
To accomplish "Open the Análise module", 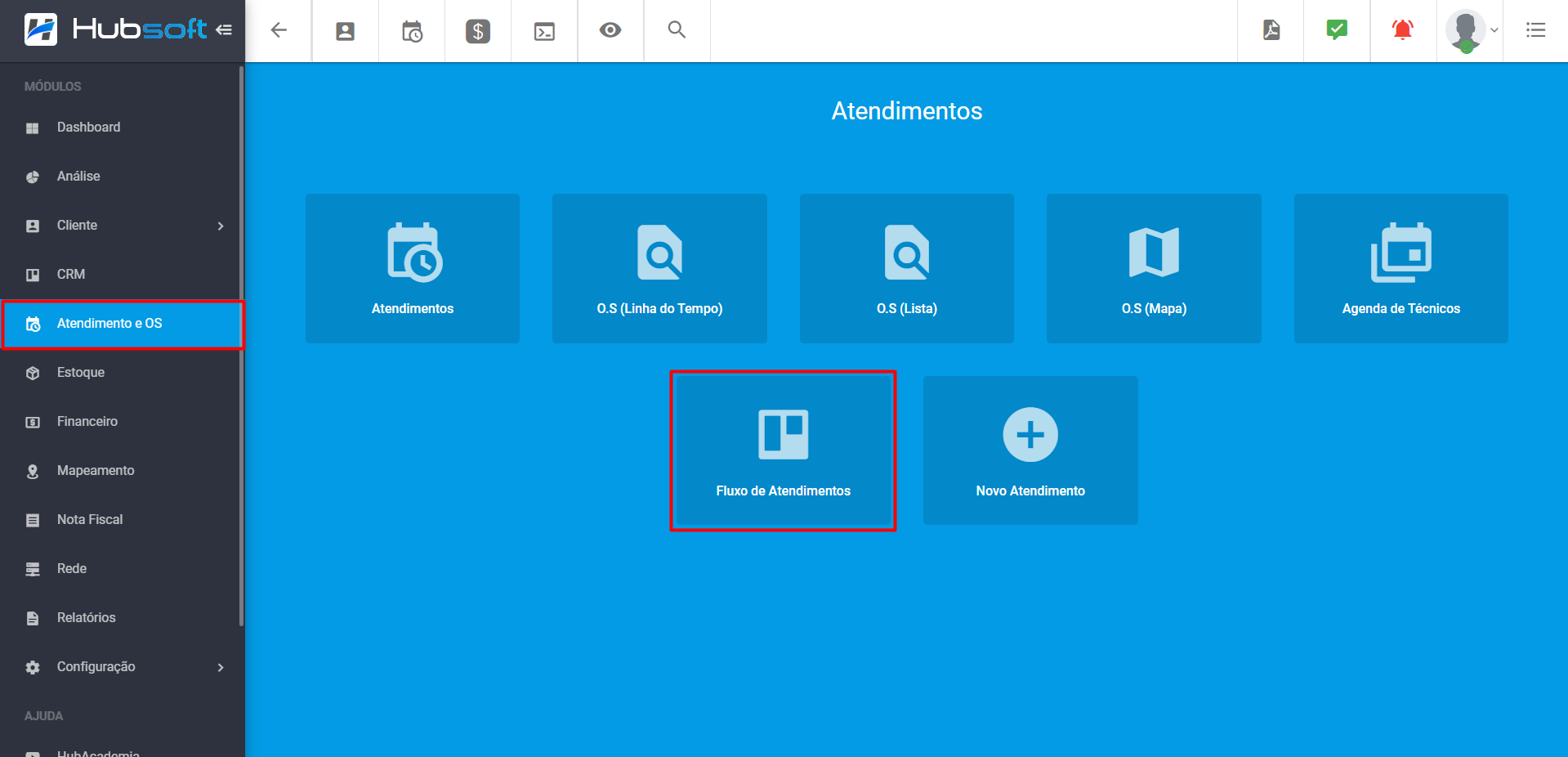I will tap(123, 177).
